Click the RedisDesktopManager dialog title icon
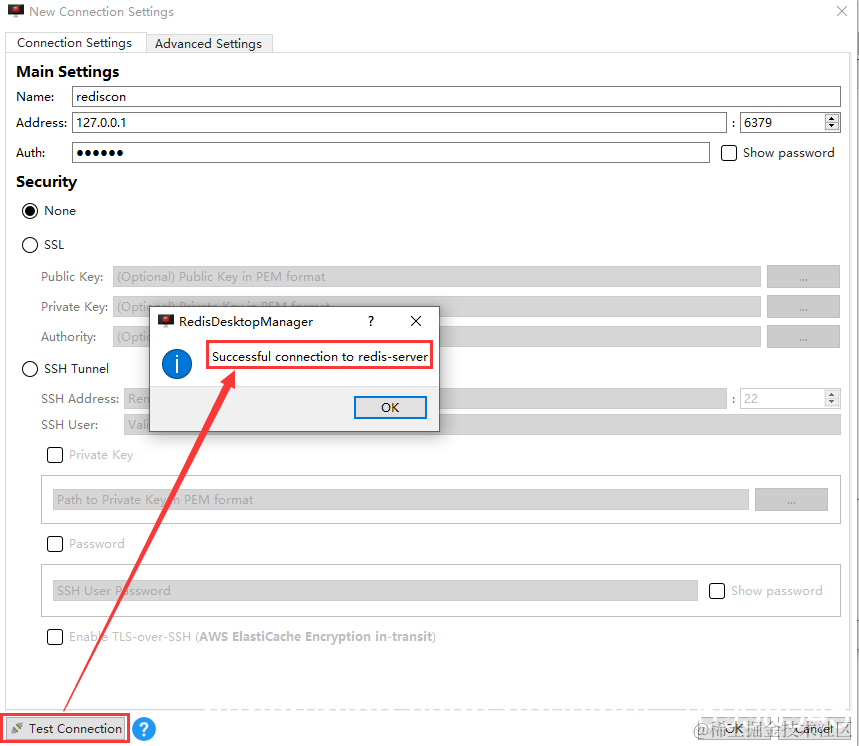This screenshot has width=859, height=746. click(x=166, y=321)
